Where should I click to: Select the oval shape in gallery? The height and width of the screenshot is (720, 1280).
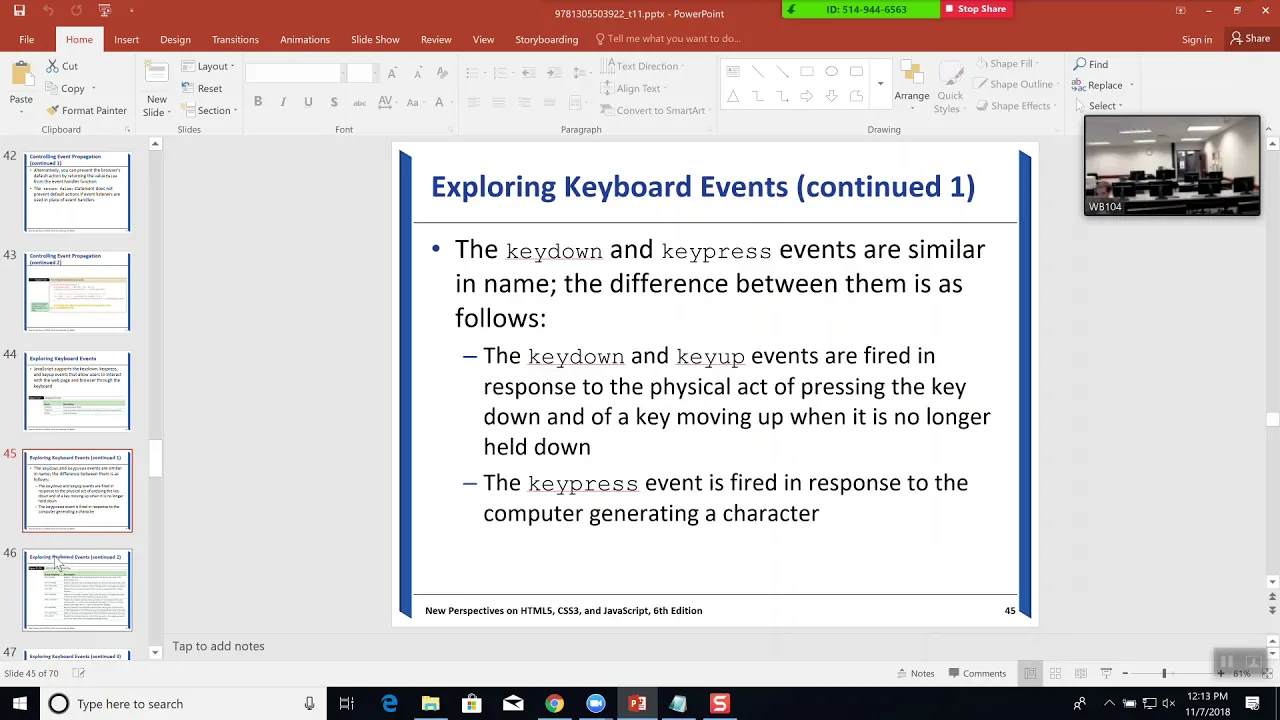coord(831,72)
